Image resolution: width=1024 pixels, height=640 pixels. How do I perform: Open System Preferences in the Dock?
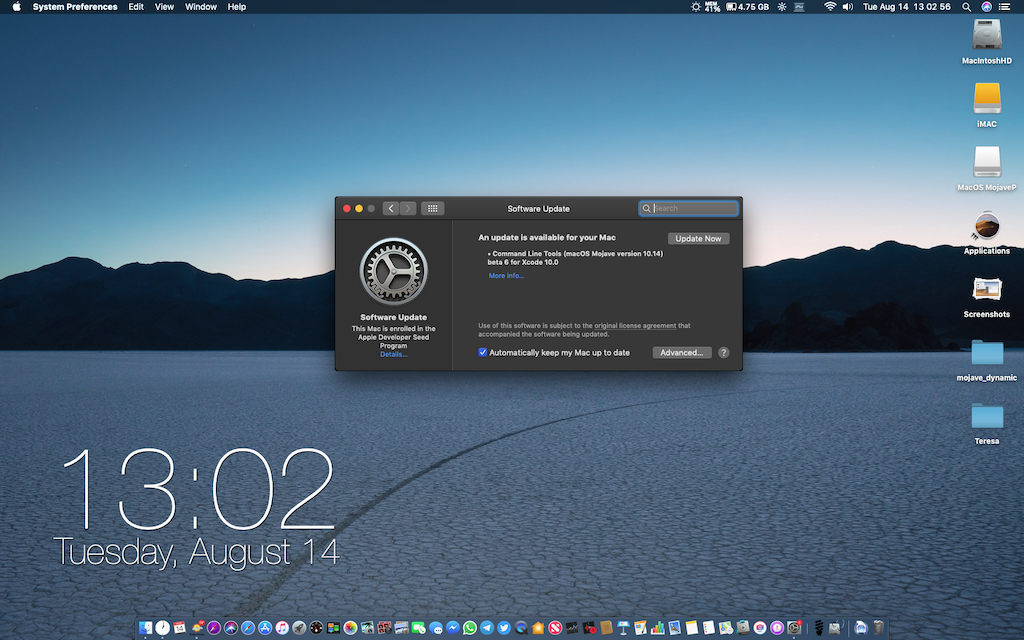point(794,628)
